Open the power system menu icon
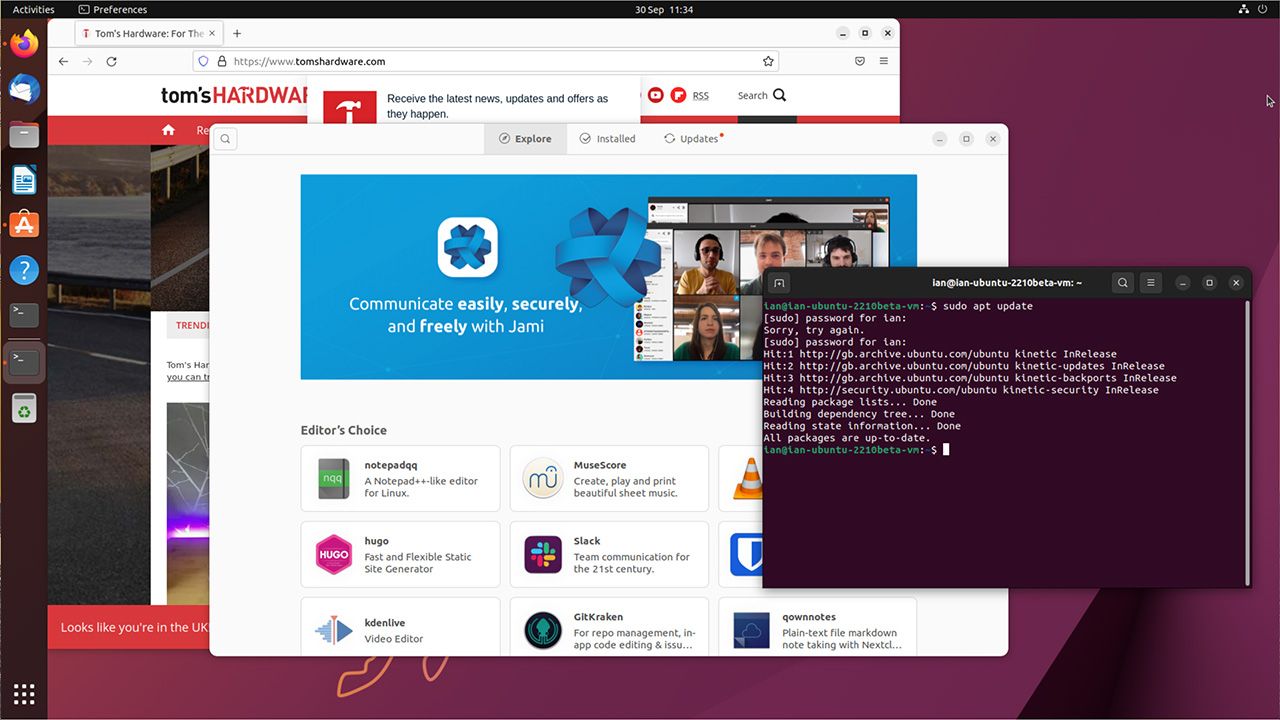The image size is (1280, 720). [x=1263, y=9]
